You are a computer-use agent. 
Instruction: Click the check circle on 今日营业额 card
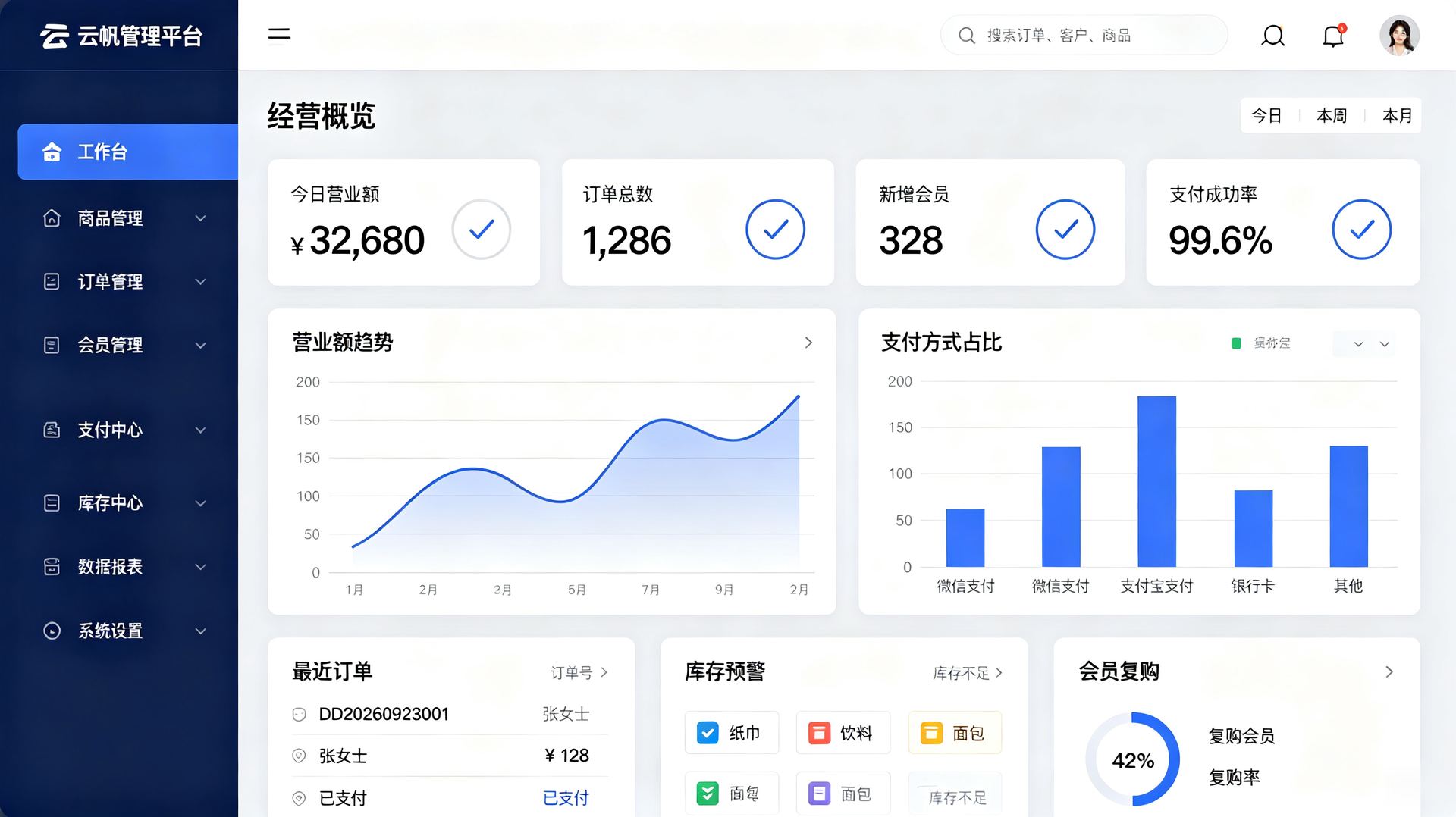coord(482,229)
